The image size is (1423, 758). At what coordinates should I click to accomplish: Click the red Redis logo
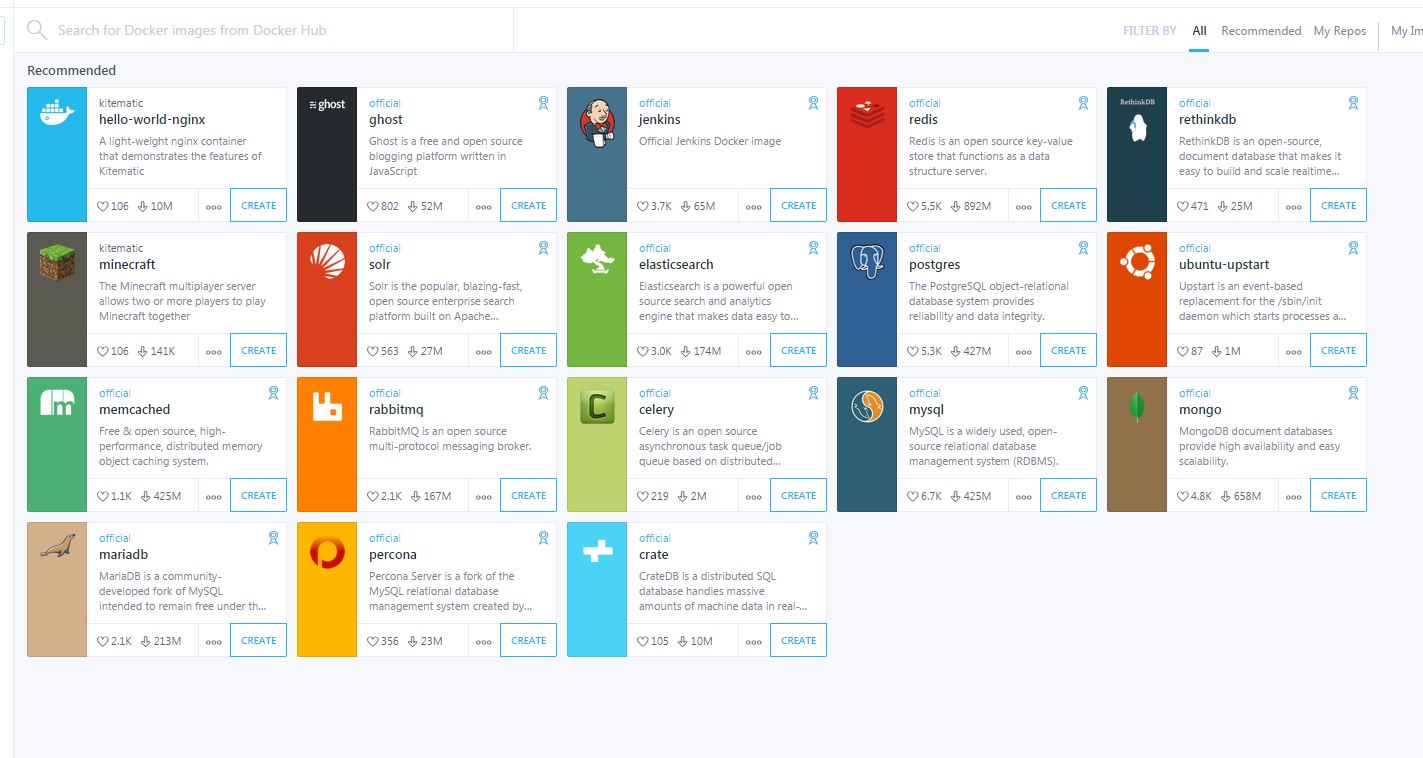coord(867,114)
